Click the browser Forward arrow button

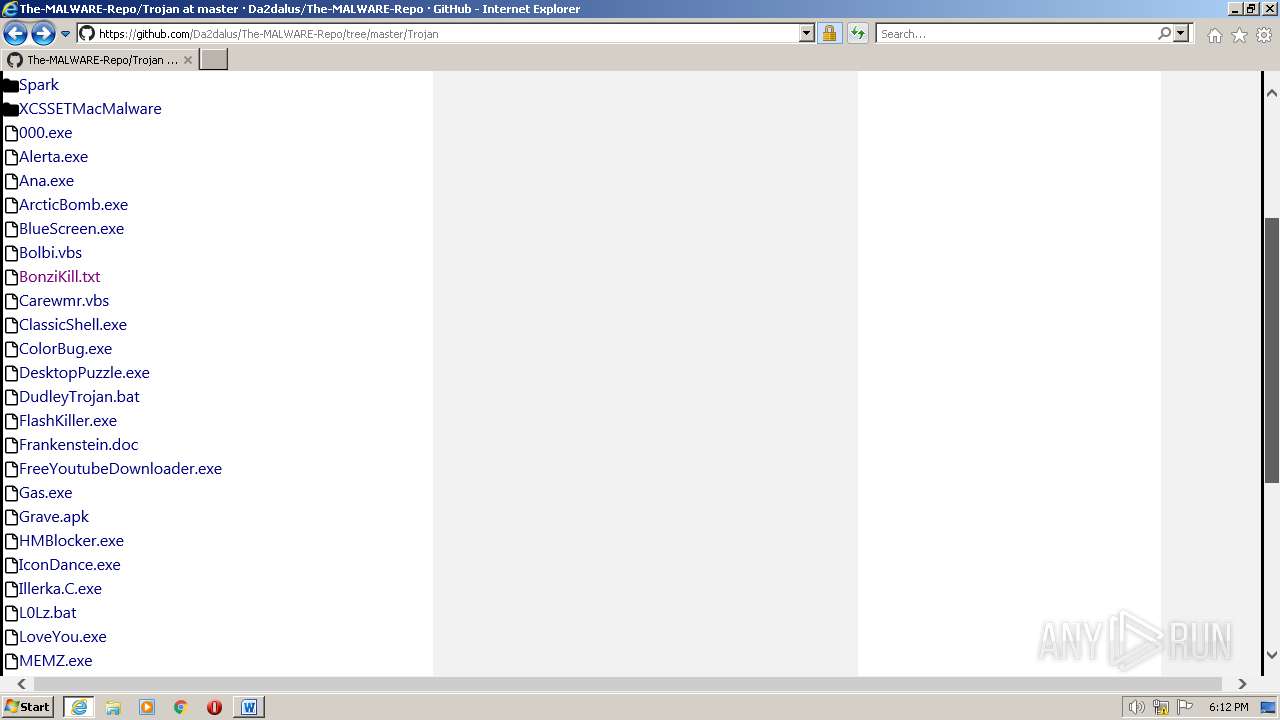(x=43, y=34)
